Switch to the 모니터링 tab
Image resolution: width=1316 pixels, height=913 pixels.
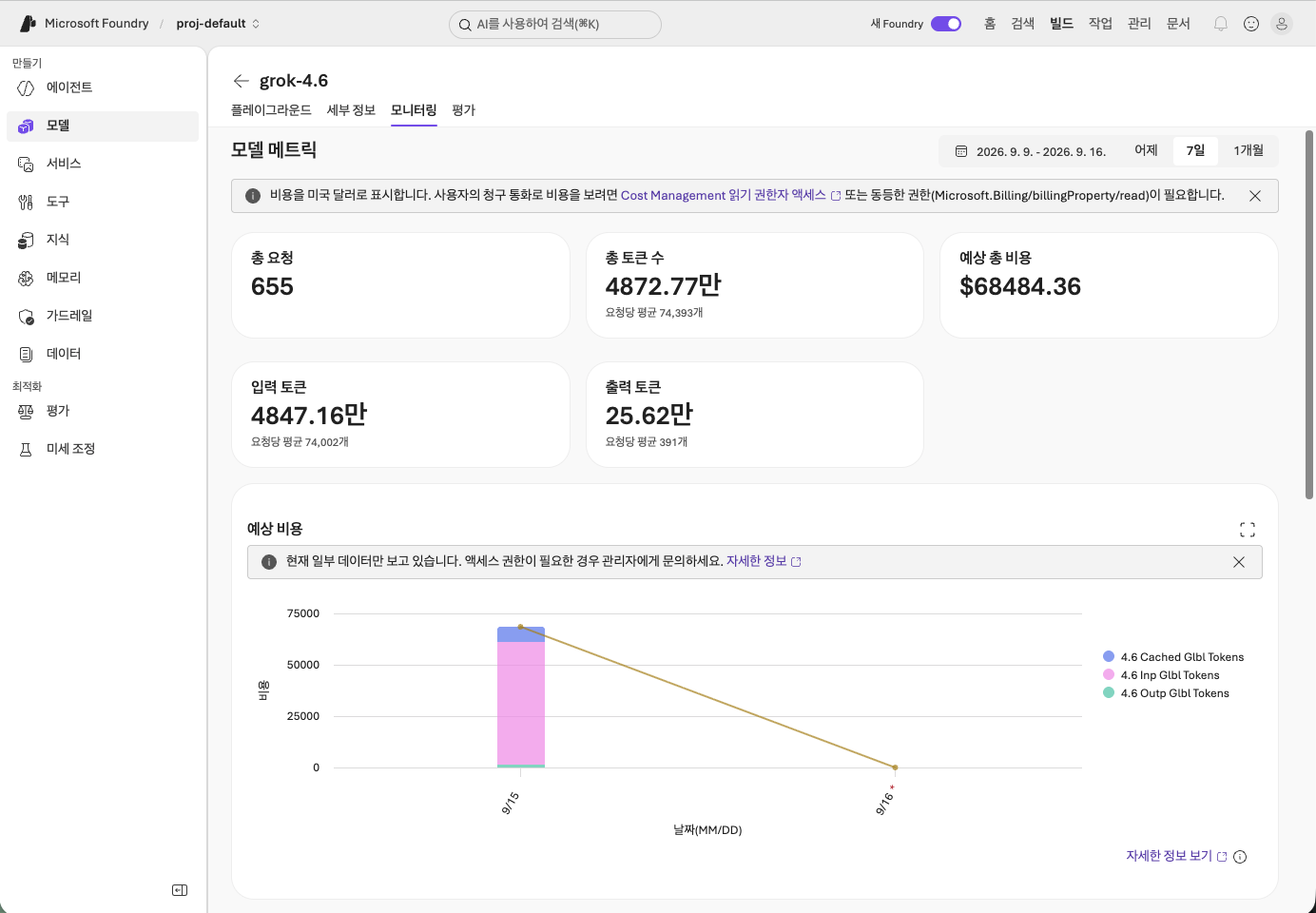pyautogui.click(x=414, y=110)
